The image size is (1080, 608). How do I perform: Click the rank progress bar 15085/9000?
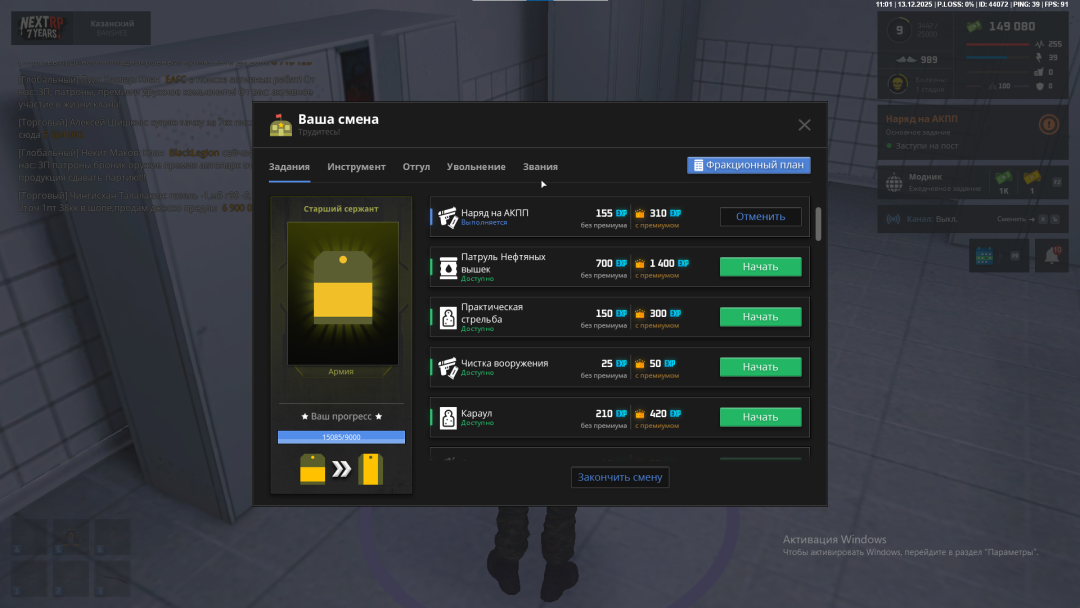pos(341,437)
